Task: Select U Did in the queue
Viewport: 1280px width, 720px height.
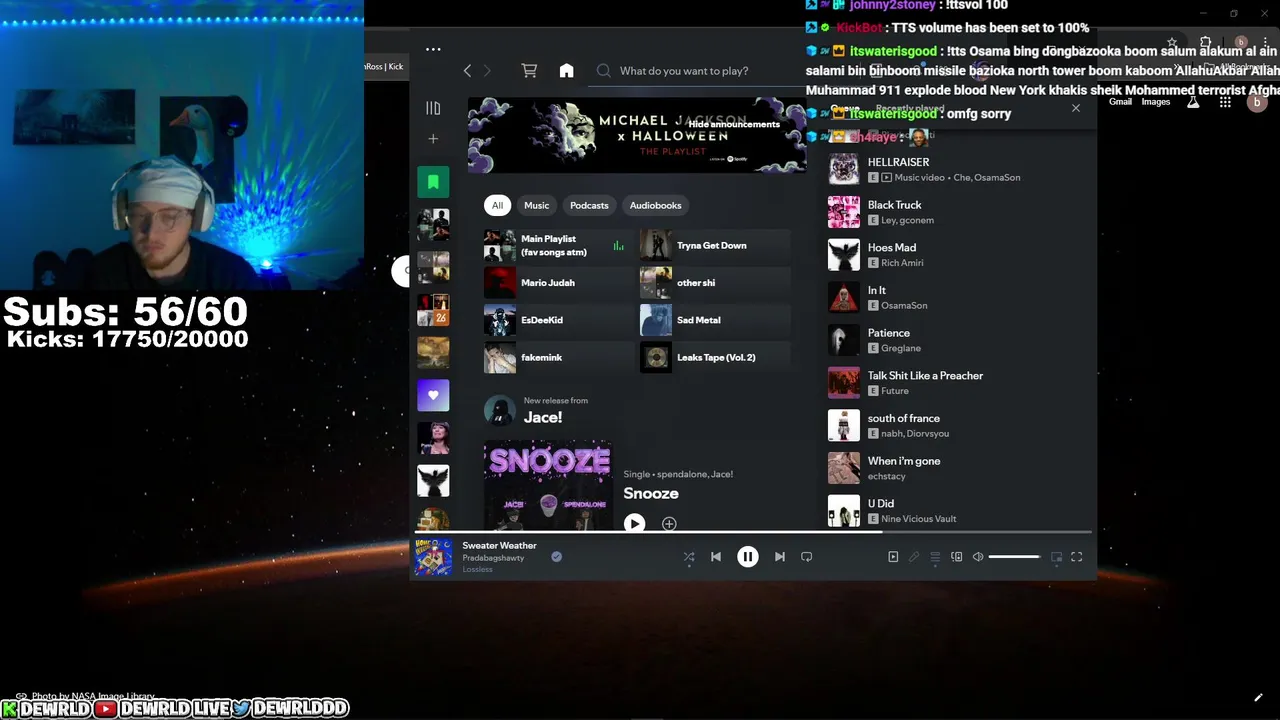Action: point(955,510)
